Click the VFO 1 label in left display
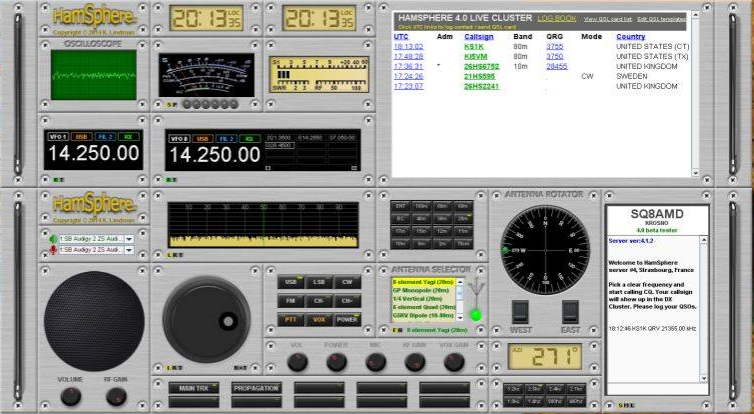This screenshot has width=754, height=414. pos(58,137)
